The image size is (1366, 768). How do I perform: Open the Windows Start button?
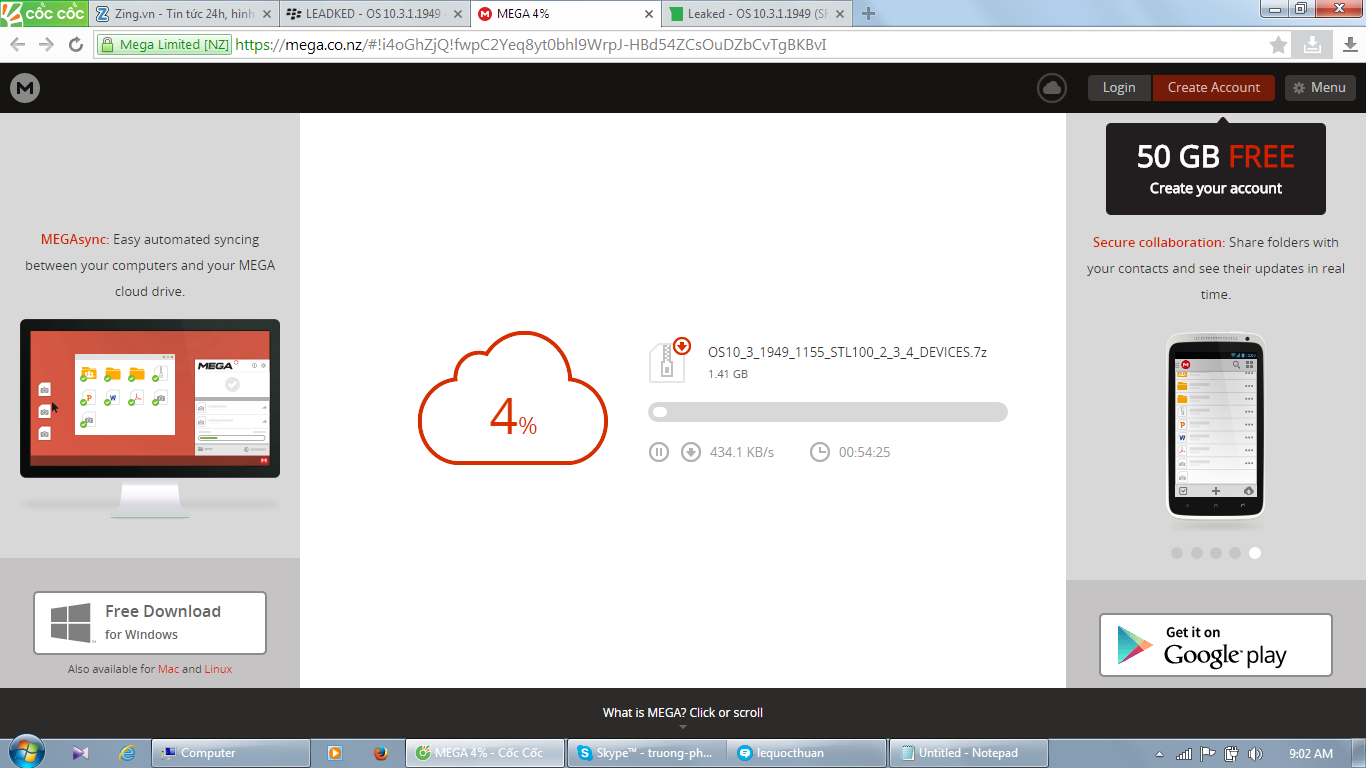[26, 753]
